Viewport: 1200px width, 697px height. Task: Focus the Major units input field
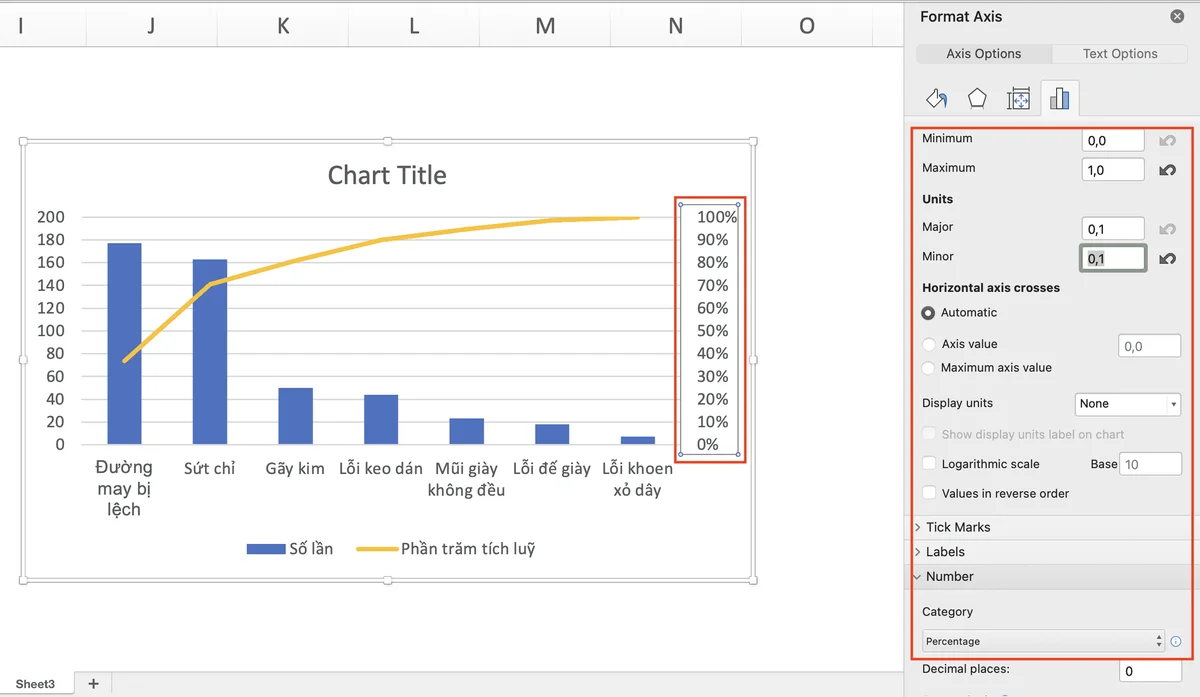point(1113,229)
